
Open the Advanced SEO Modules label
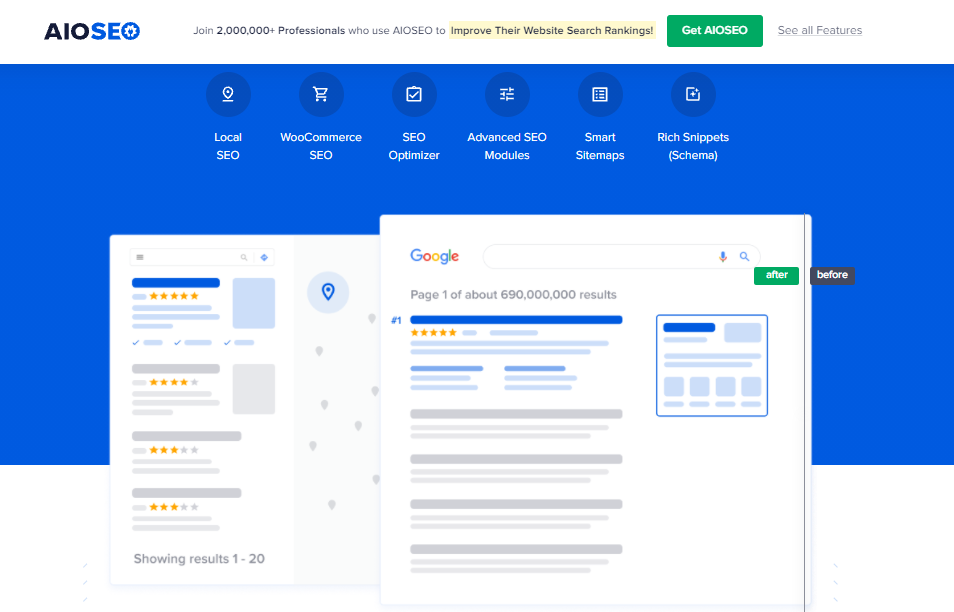pyautogui.click(x=507, y=146)
